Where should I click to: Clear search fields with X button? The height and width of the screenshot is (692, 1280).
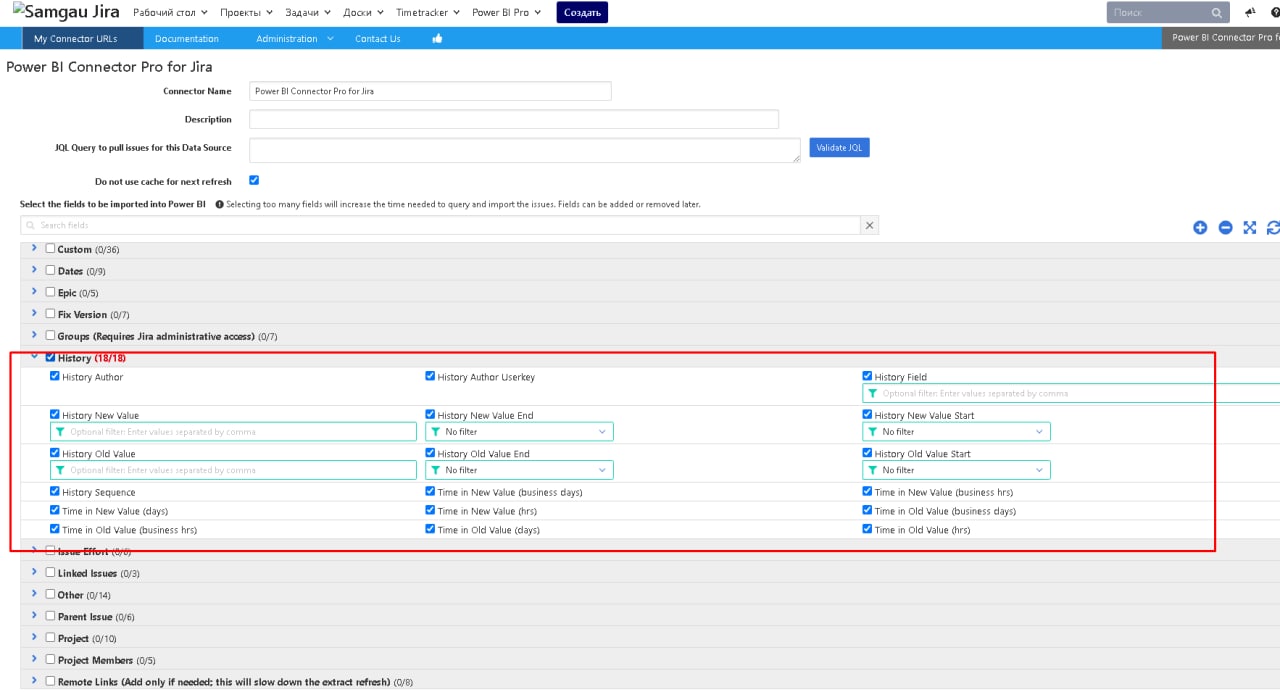[x=869, y=225]
